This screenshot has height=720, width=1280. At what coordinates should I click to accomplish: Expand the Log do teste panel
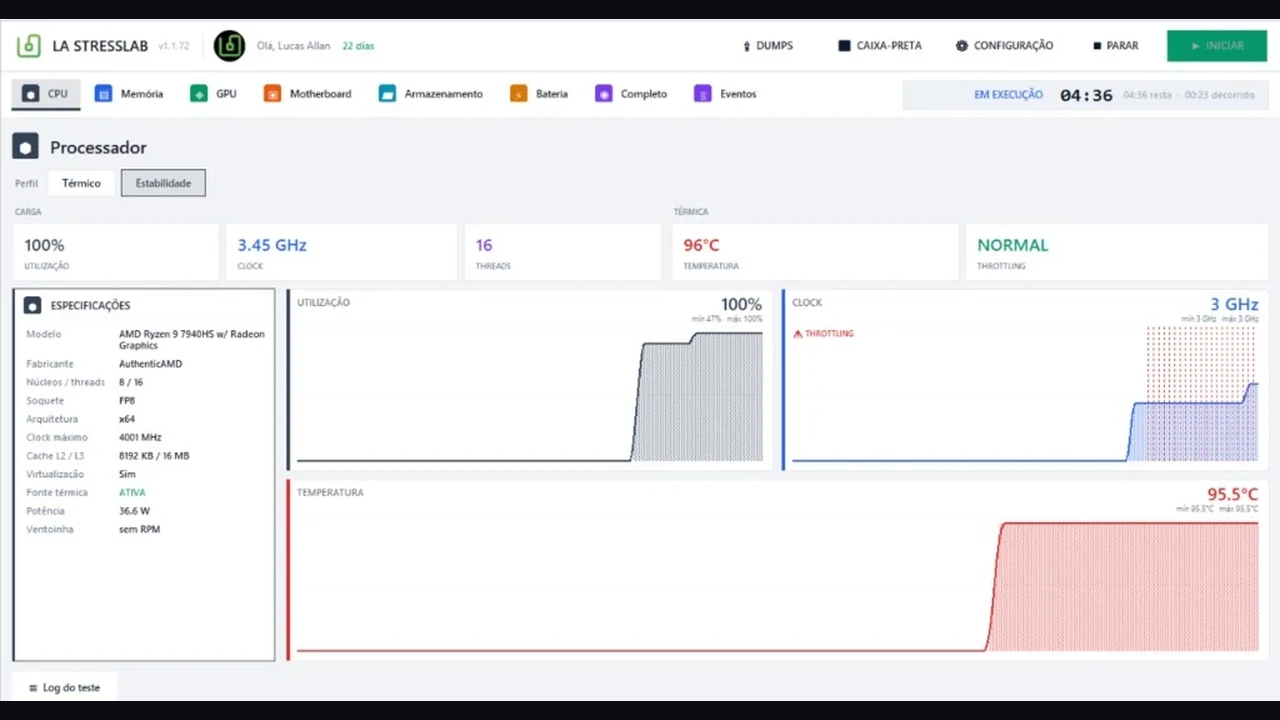point(65,688)
